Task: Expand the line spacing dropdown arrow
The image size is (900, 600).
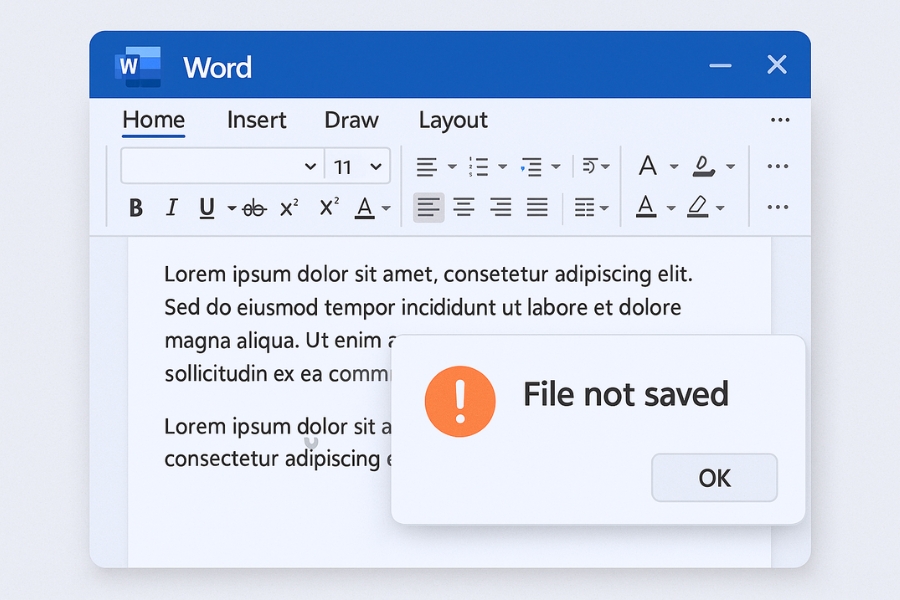Action: [x=605, y=208]
